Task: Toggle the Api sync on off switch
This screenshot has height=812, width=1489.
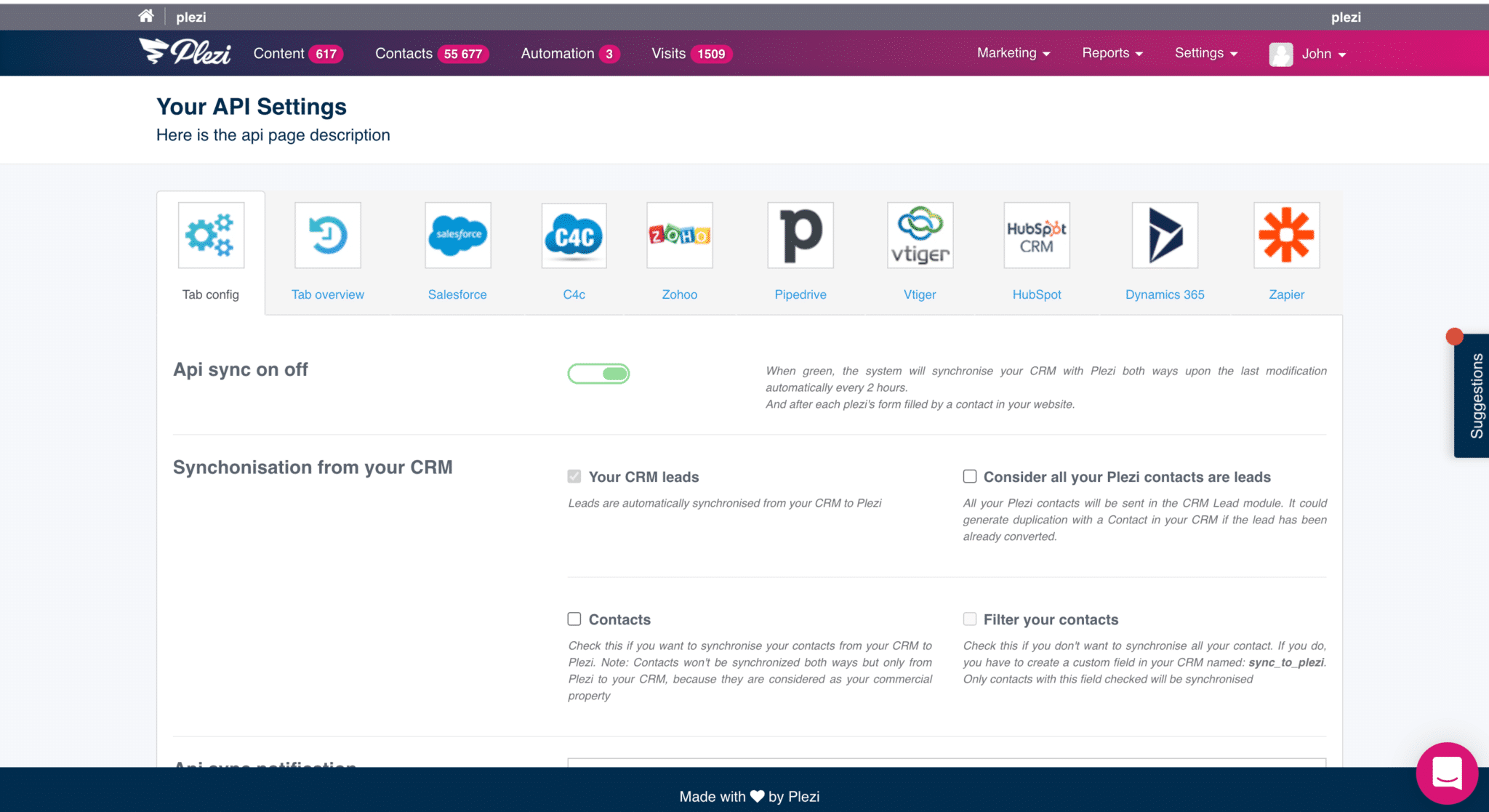Action: tap(598, 374)
